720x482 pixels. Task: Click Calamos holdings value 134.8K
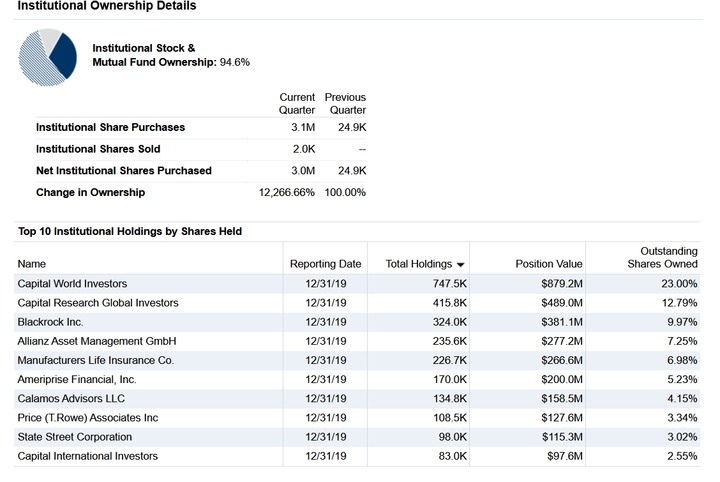(x=450, y=398)
